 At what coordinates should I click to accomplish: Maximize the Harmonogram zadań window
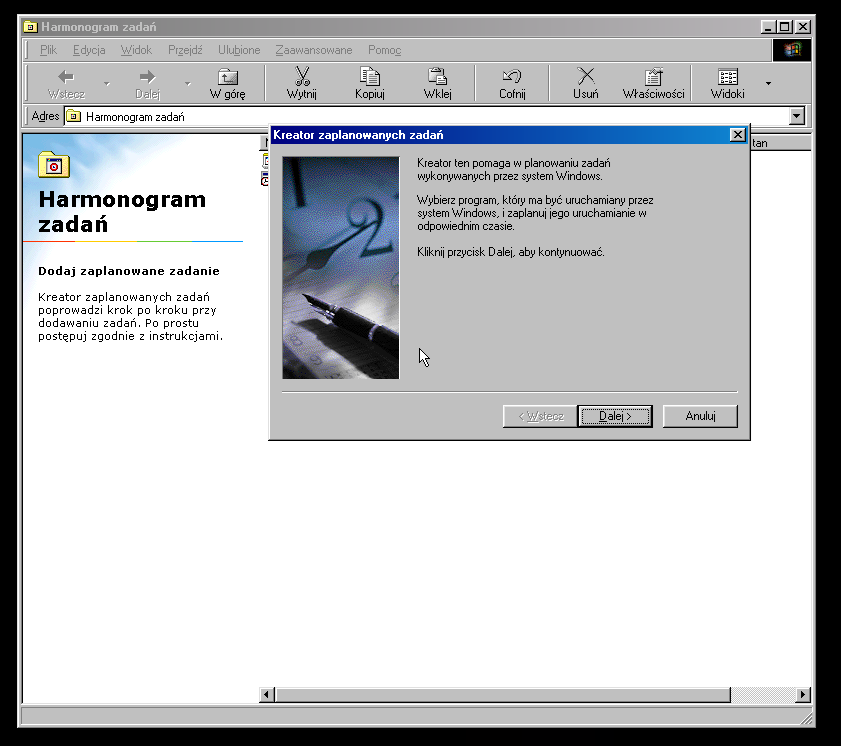click(785, 27)
